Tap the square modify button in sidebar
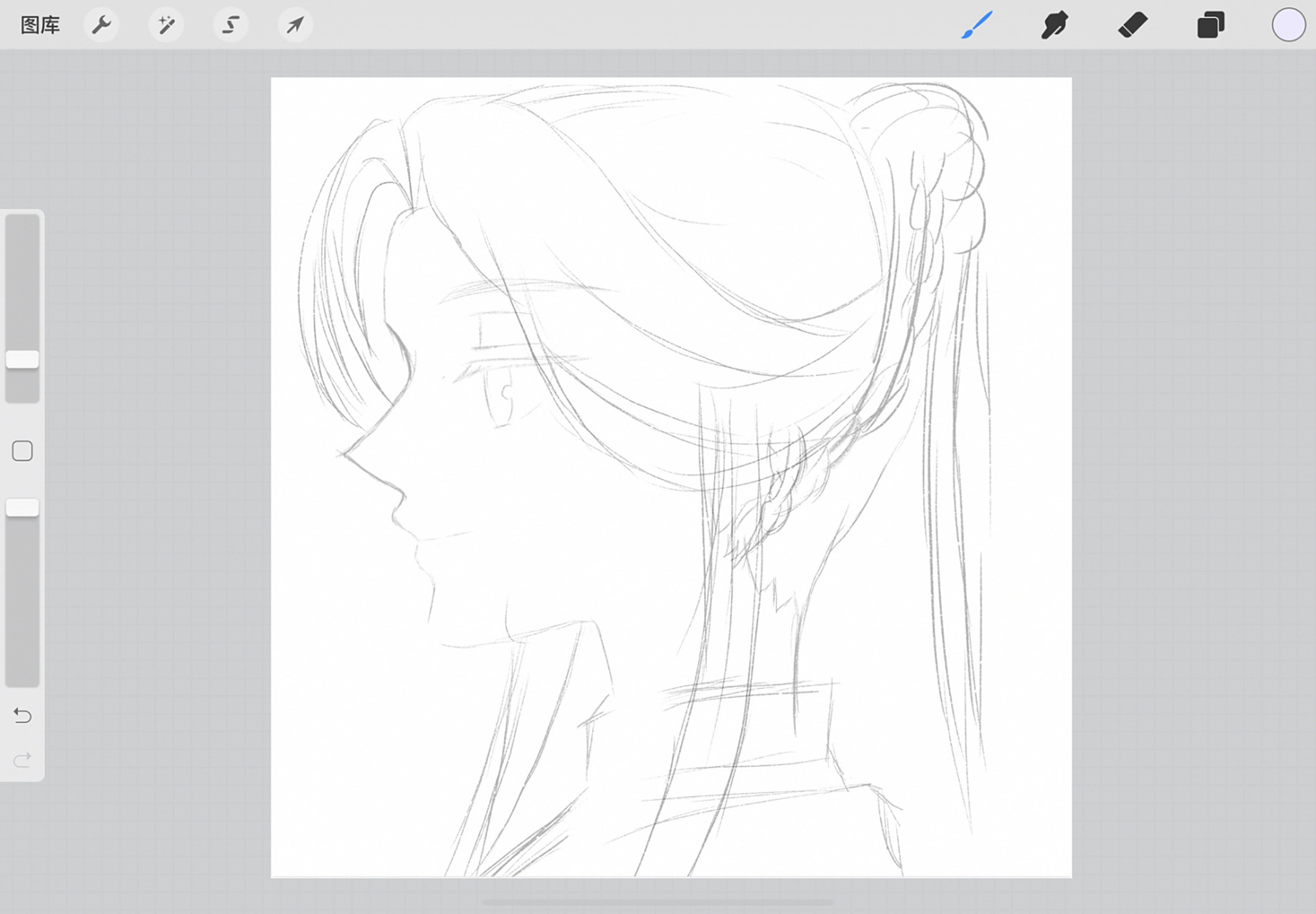 [22, 451]
